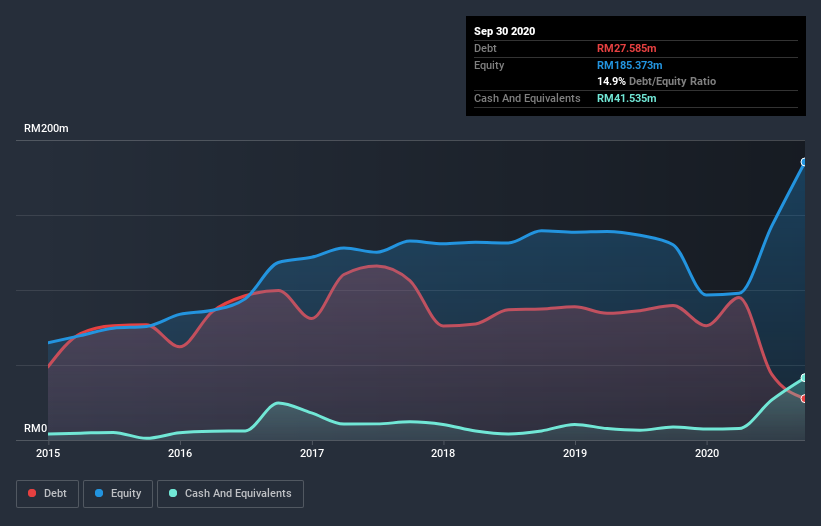821x526 pixels.
Task: Click the Equity label in the tooltip
Action: tap(489, 65)
